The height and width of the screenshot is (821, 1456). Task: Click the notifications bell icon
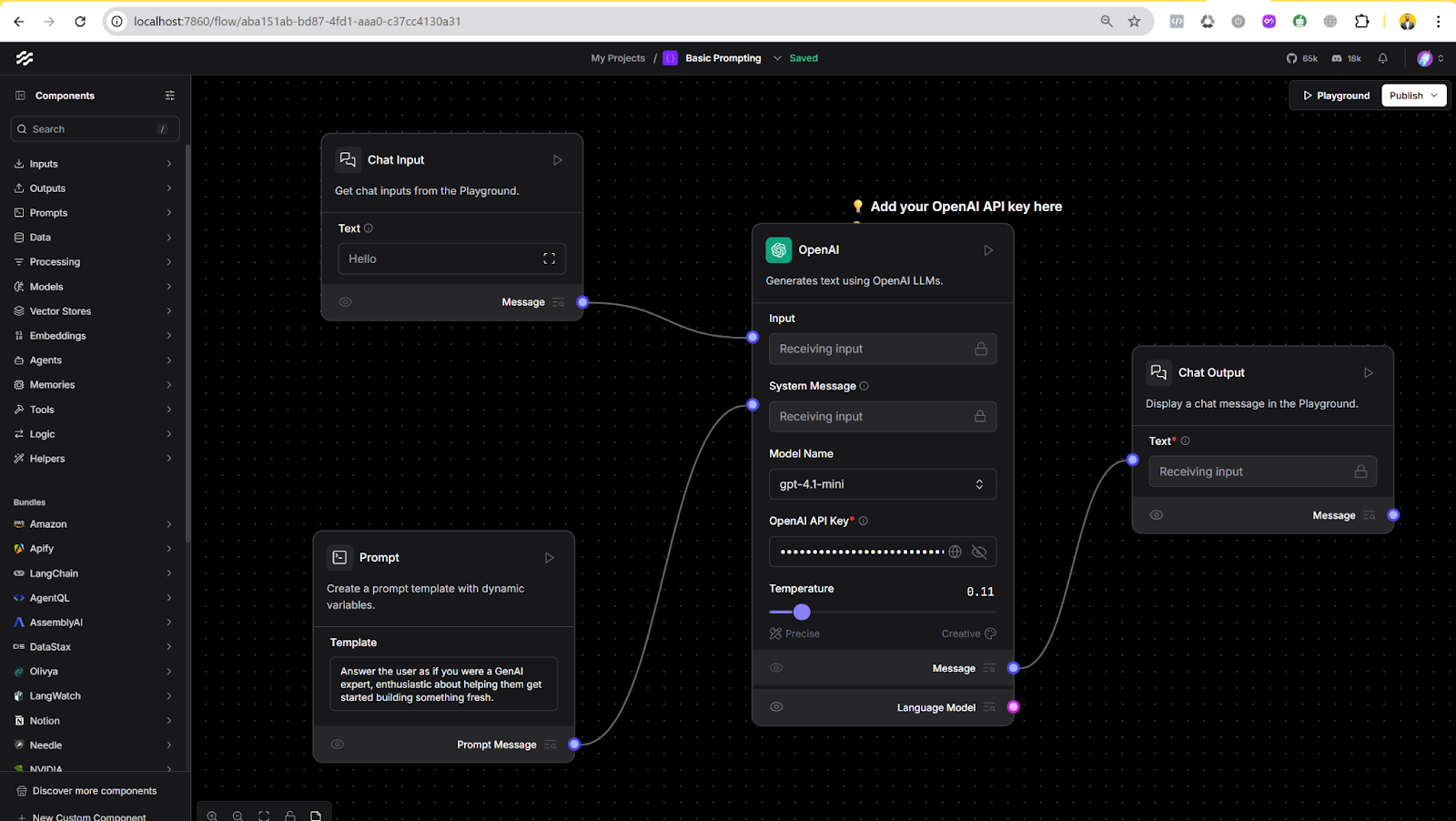click(x=1383, y=58)
